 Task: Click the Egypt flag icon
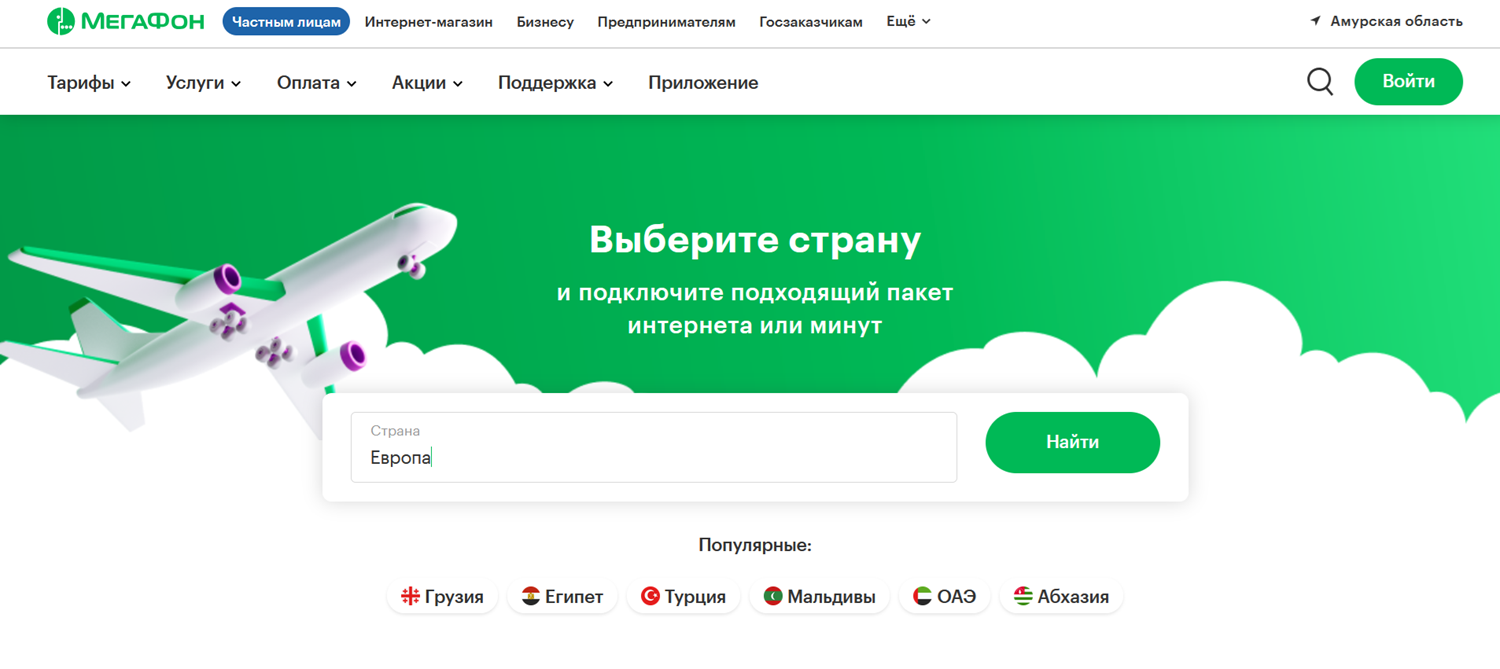point(531,597)
